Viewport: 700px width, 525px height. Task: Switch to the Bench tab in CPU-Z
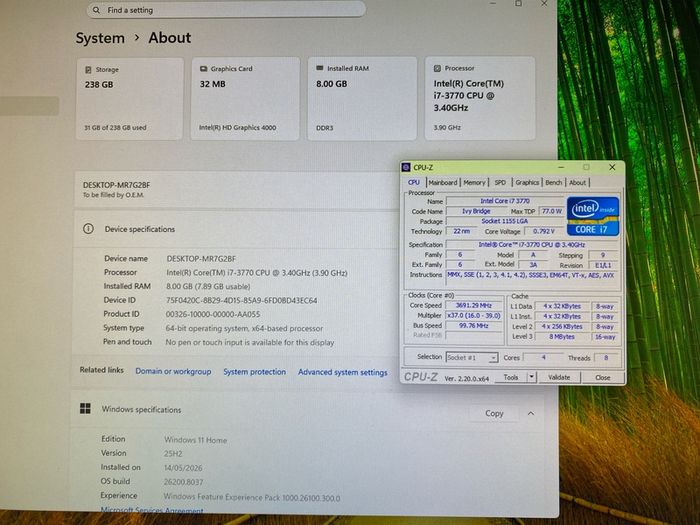click(554, 183)
